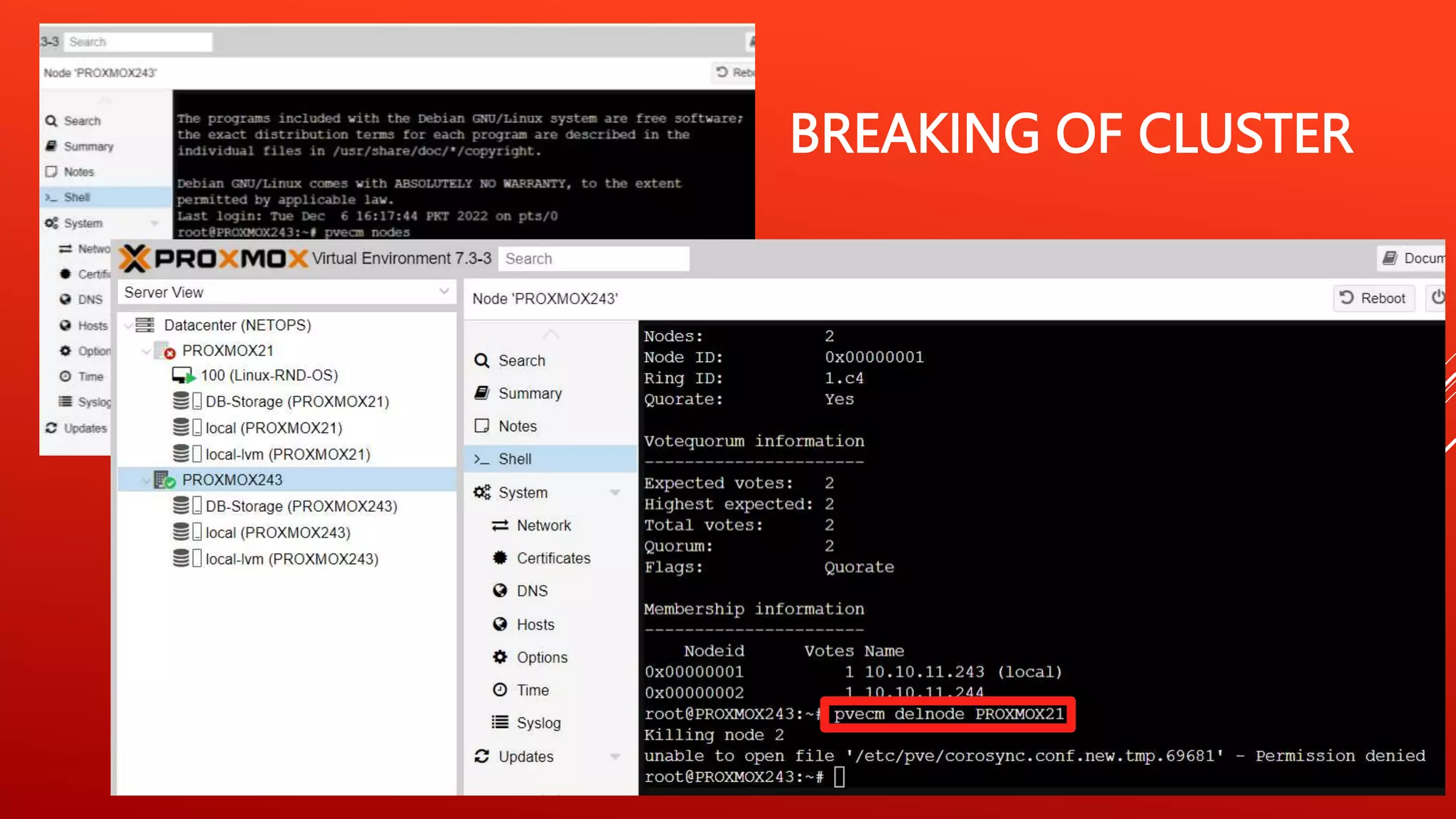The height and width of the screenshot is (819, 1456).
Task: Click the power shutdown icon button
Action: coord(1437,298)
